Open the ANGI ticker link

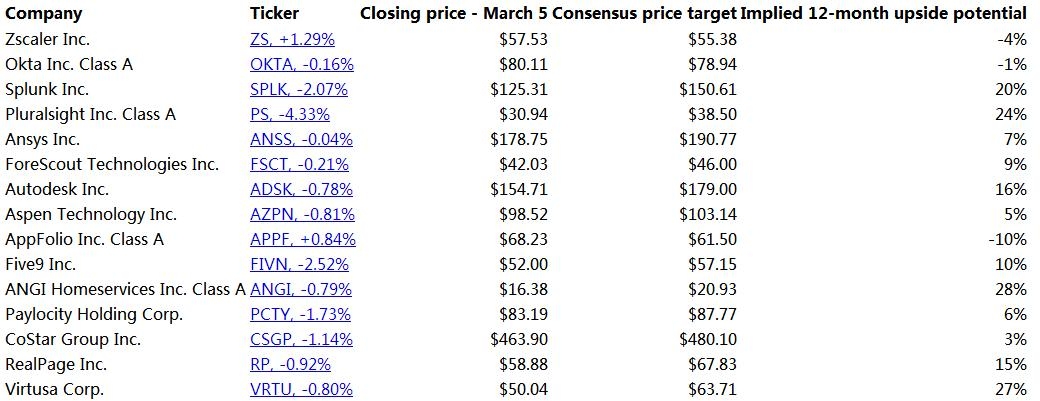click(x=301, y=290)
